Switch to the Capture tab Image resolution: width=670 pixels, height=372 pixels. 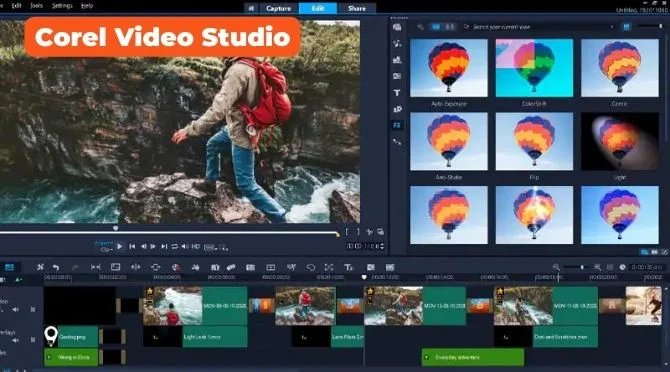(x=278, y=8)
